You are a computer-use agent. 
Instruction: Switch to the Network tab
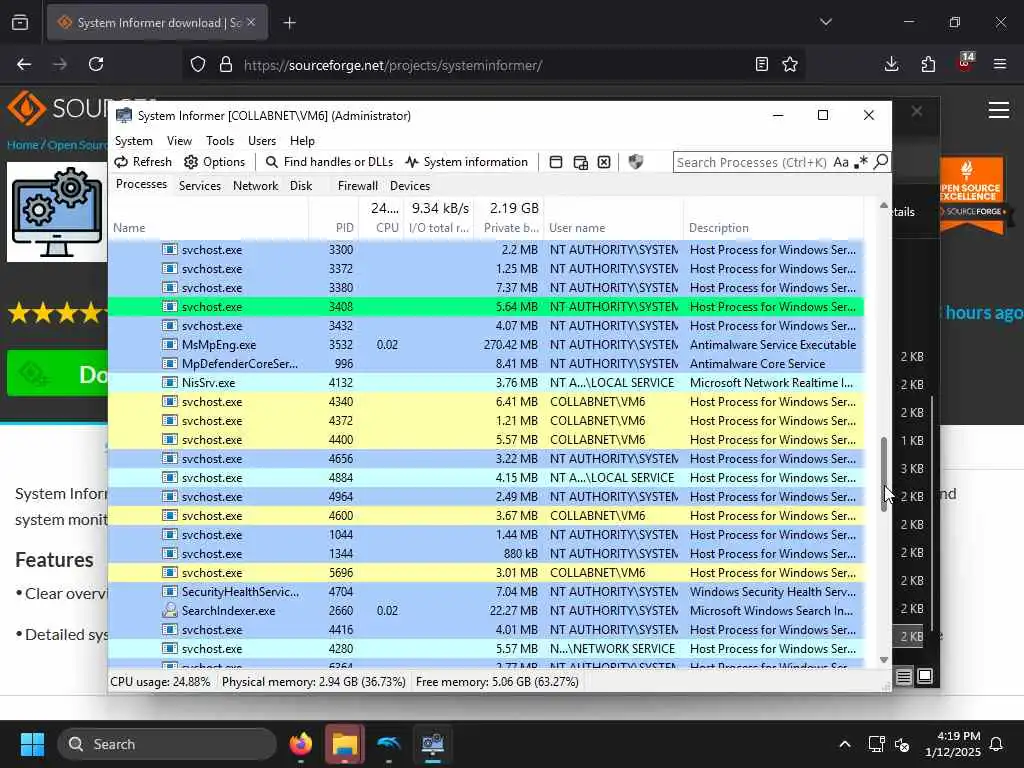(255, 185)
